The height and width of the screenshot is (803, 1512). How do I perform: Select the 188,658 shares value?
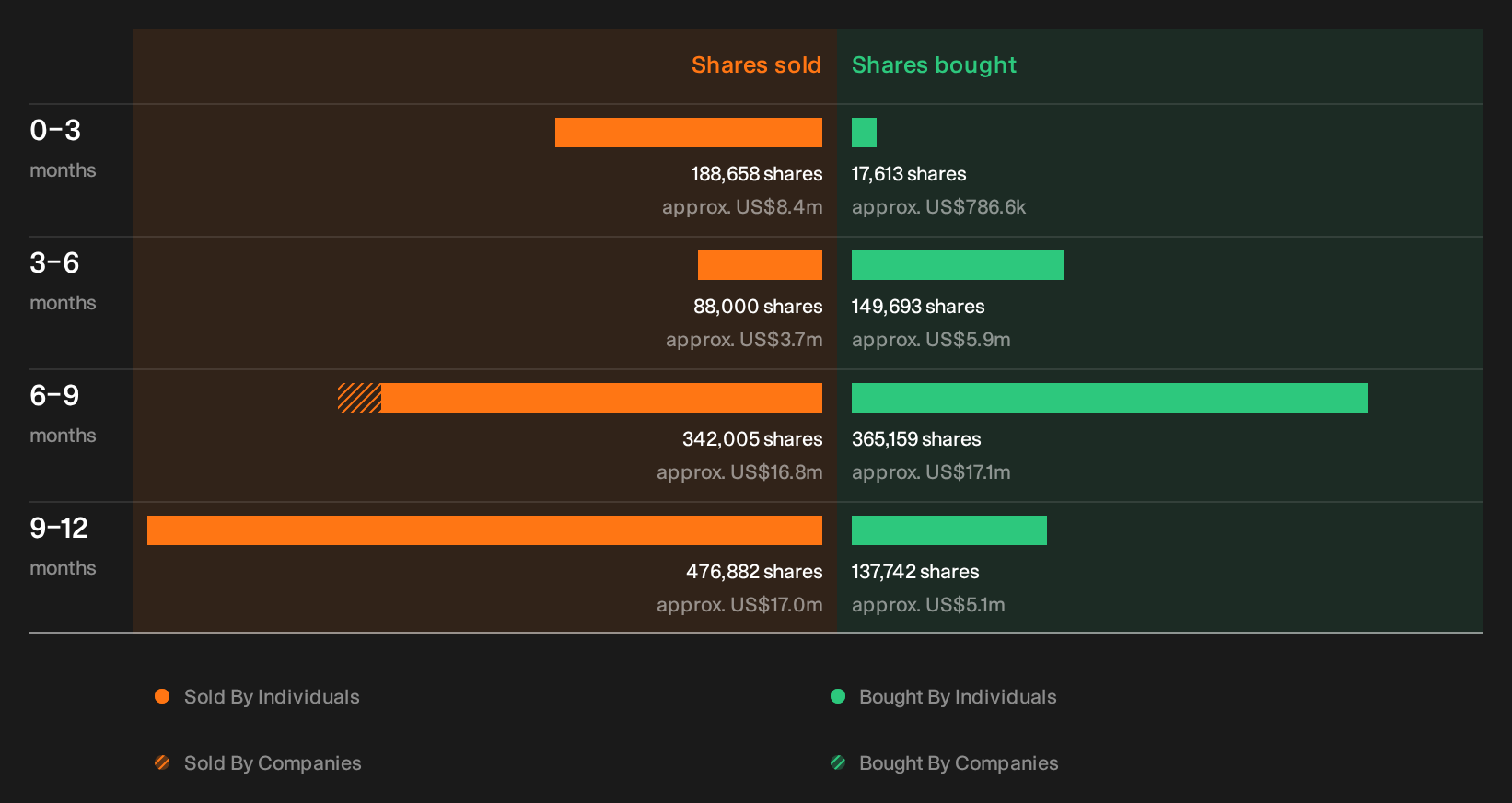757,174
